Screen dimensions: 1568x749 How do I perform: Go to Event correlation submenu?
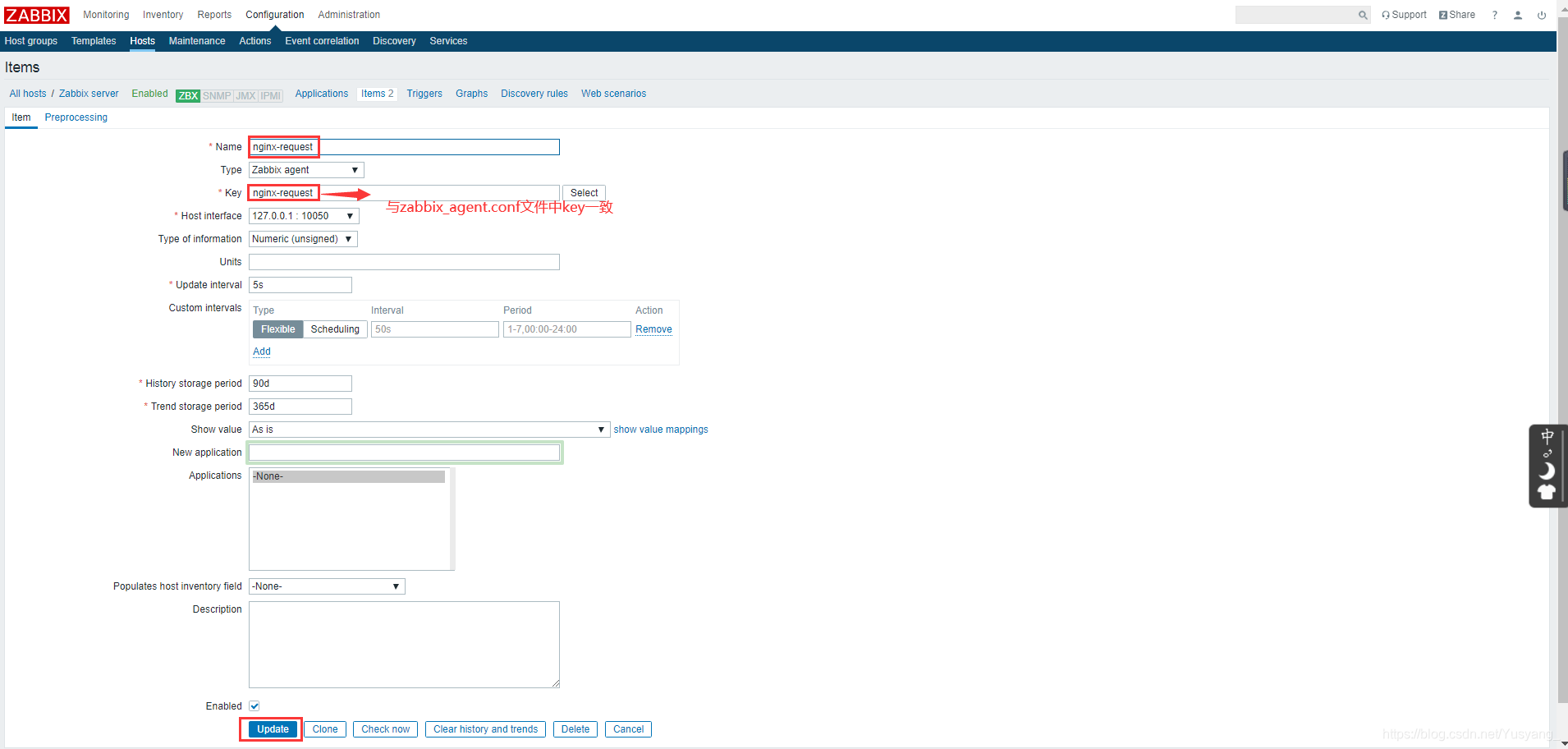pyautogui.click(x=322, y=41)
